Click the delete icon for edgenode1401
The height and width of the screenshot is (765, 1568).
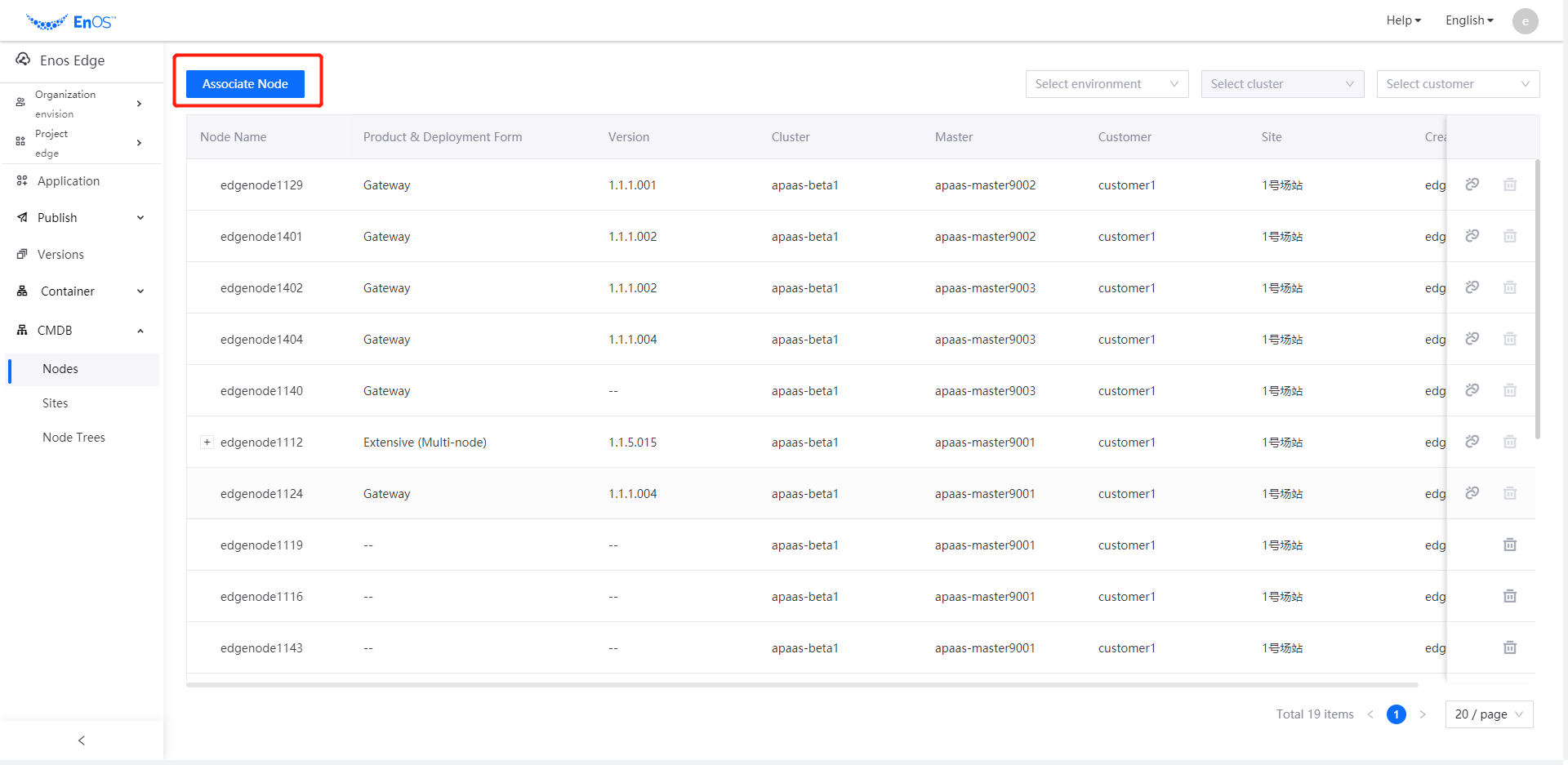[x=1510, y=236]
